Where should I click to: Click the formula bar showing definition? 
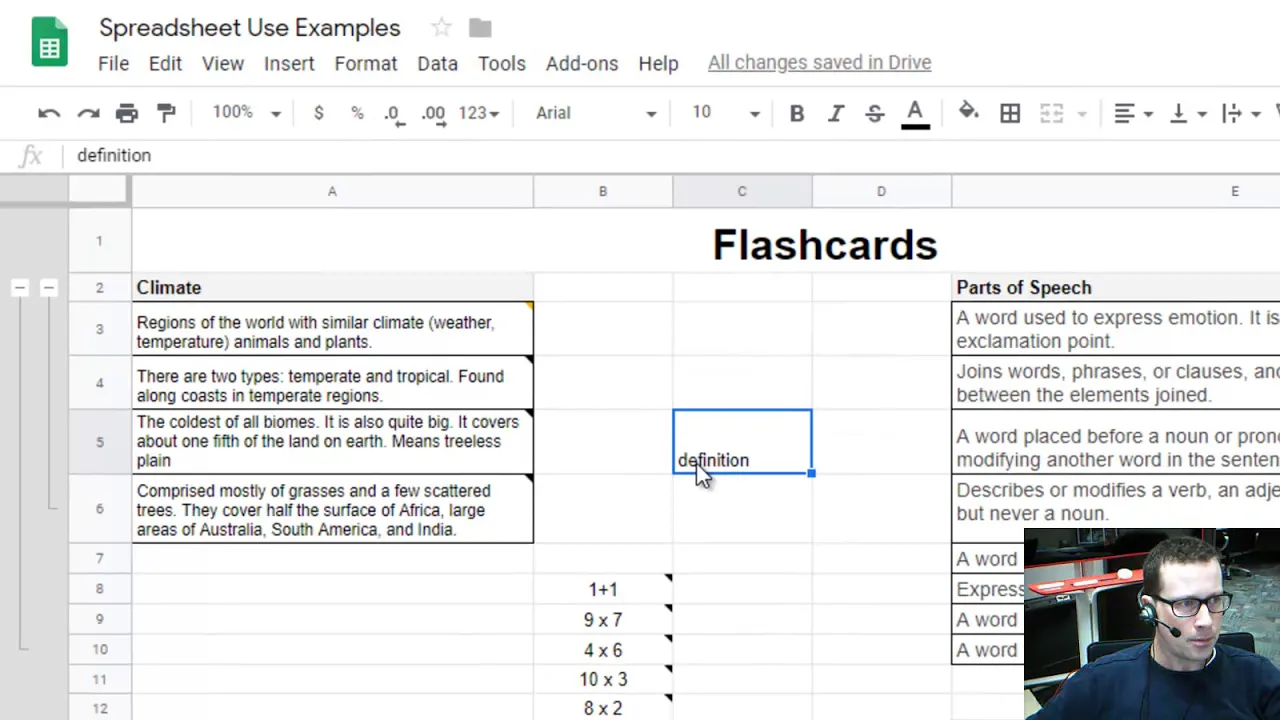coord(670,155)
